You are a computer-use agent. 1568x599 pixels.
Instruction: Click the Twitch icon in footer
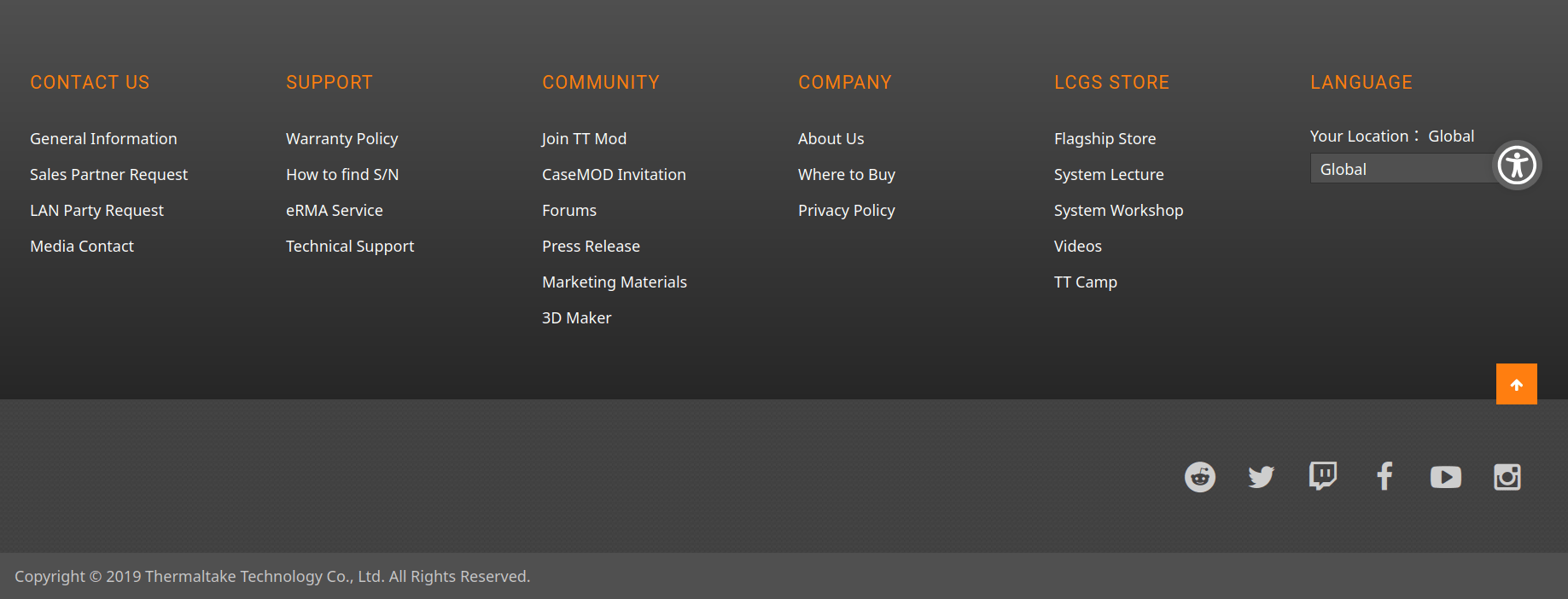coord(1322,476)
